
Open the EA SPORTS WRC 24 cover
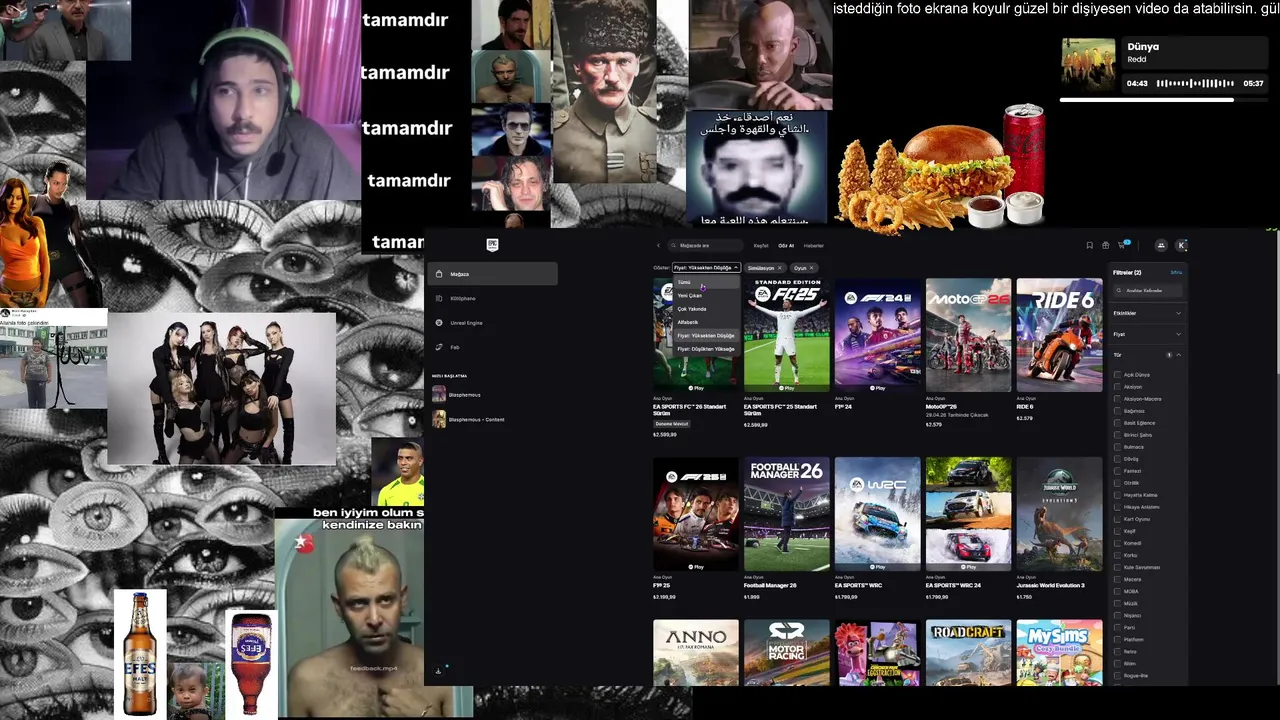tap(968, 514)
